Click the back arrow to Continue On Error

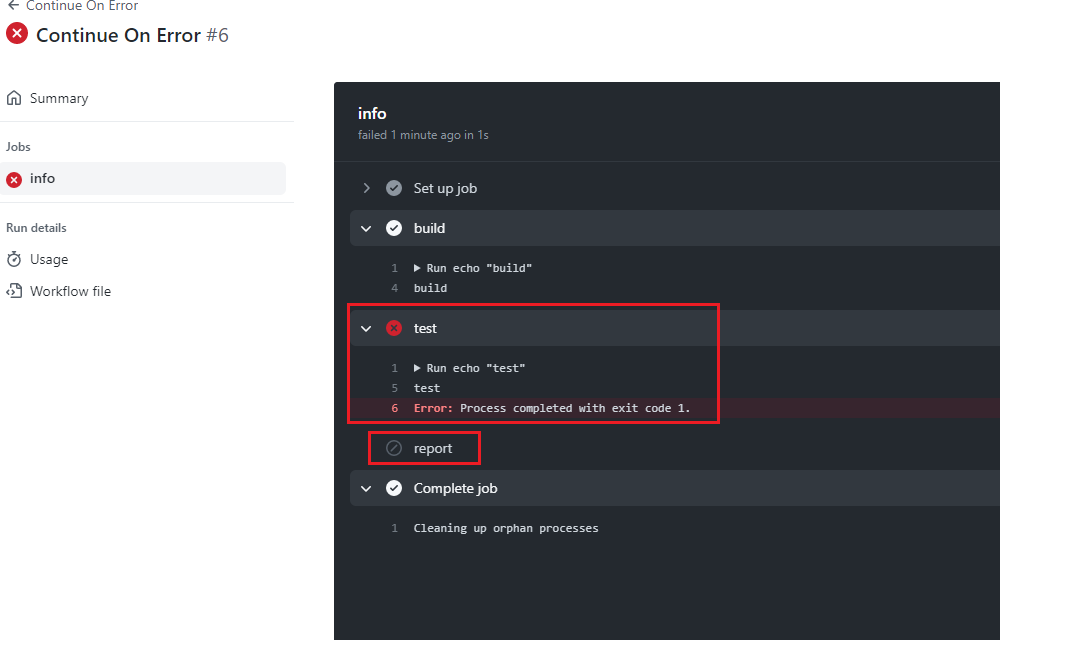tap(13, 5)
